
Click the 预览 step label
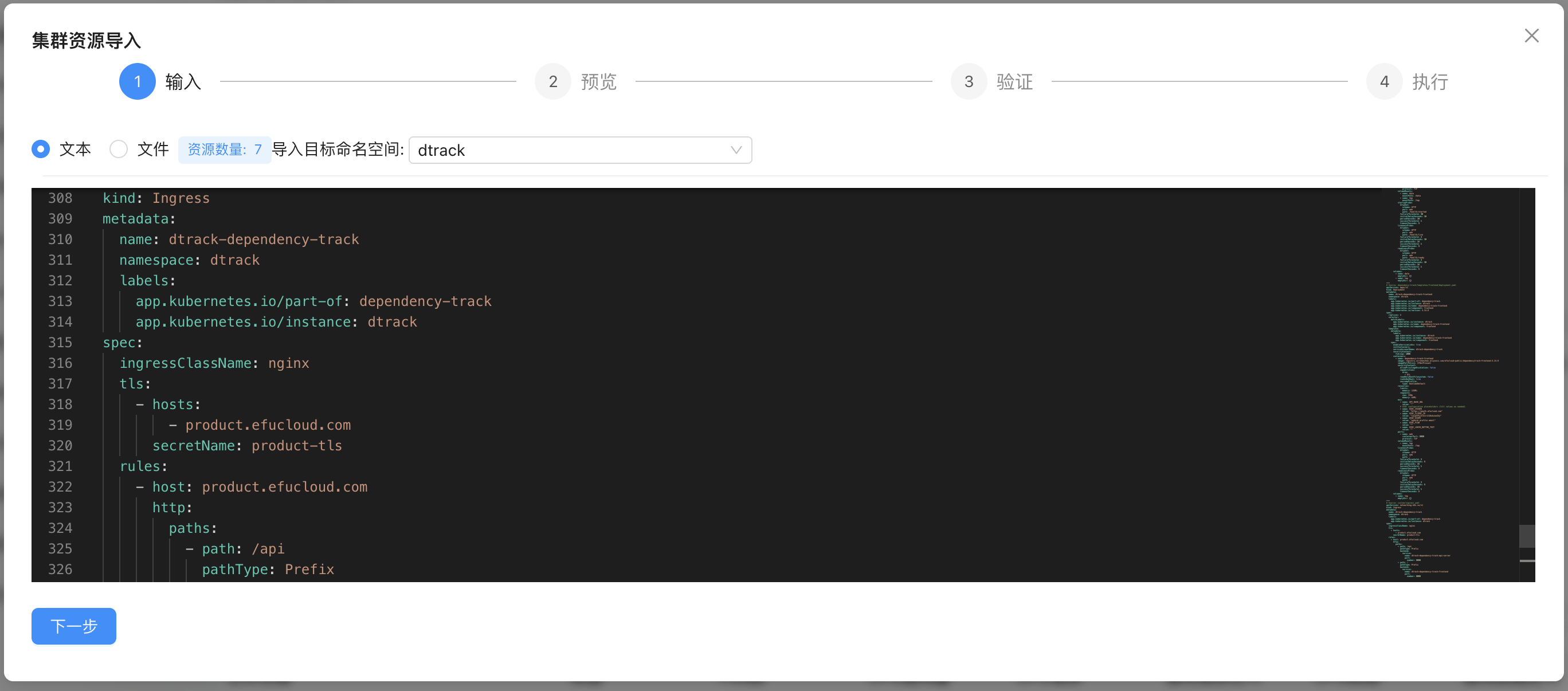(x=598, y=81)
